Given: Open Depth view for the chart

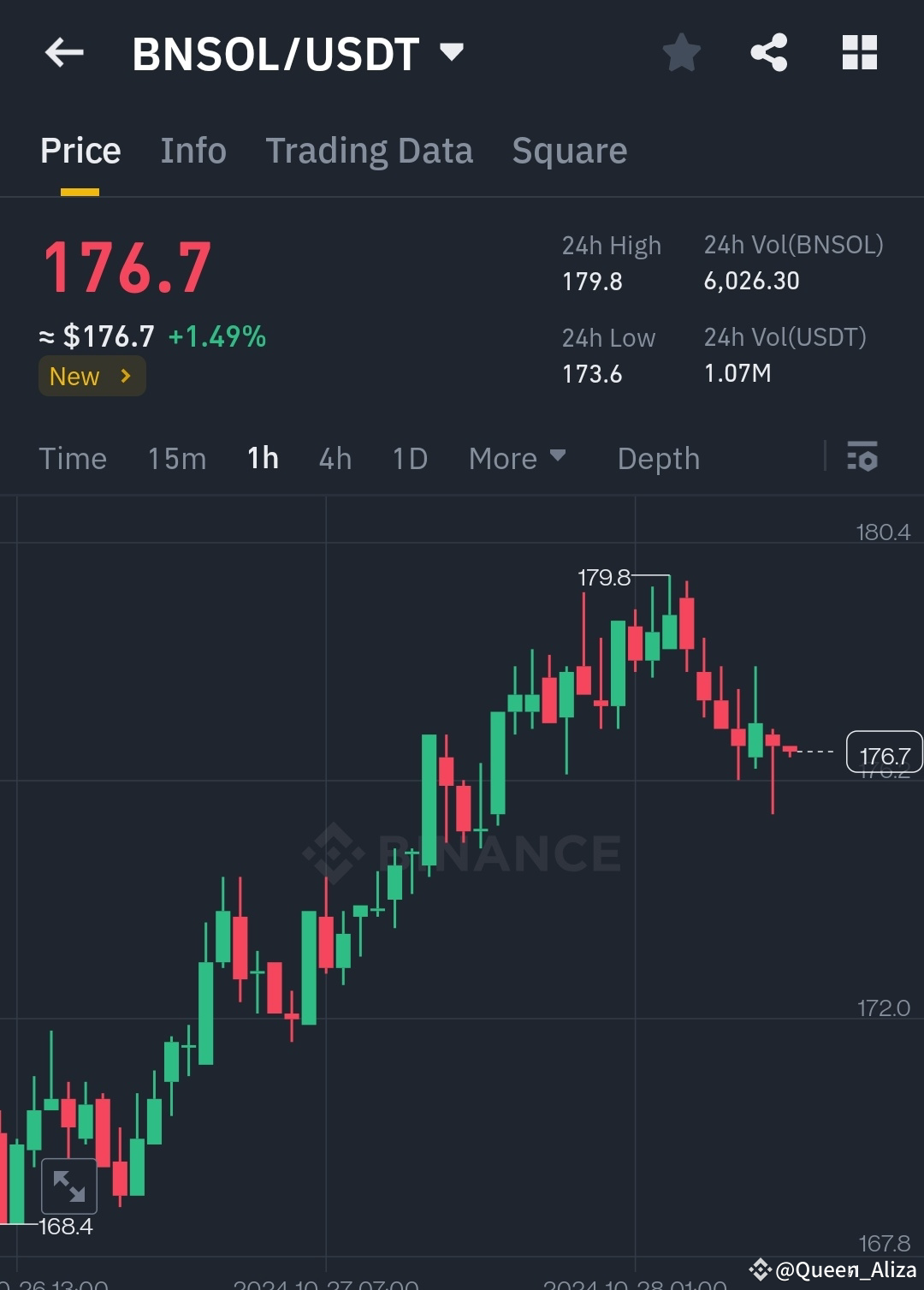Looking at the screenshot, I should [x=658, y=459].
